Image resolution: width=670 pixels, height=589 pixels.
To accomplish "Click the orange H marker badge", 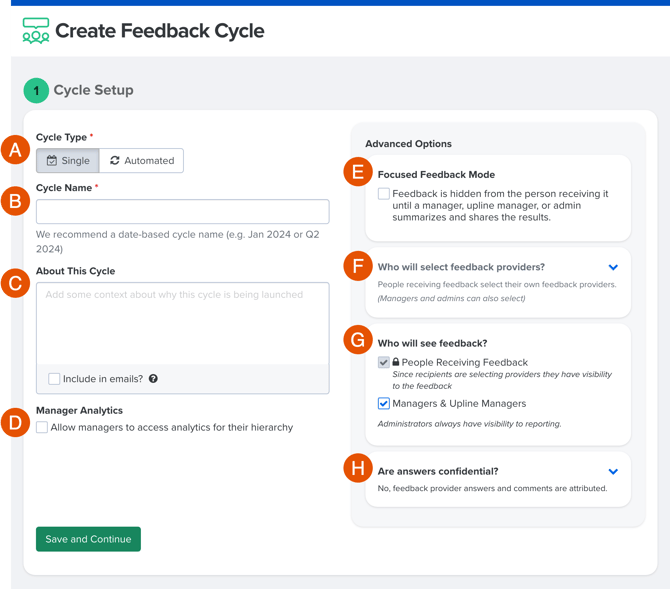I will 358,468.
